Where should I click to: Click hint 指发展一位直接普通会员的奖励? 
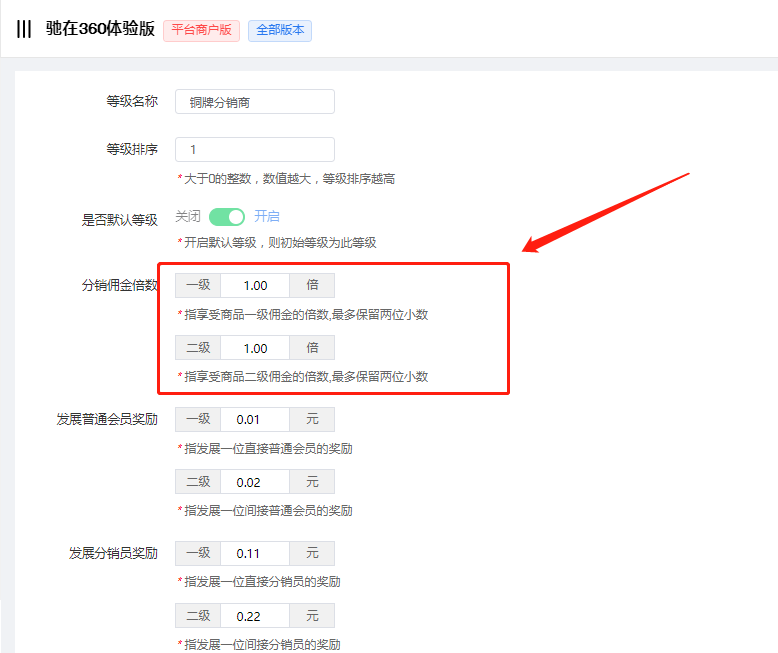click(265, 449)
